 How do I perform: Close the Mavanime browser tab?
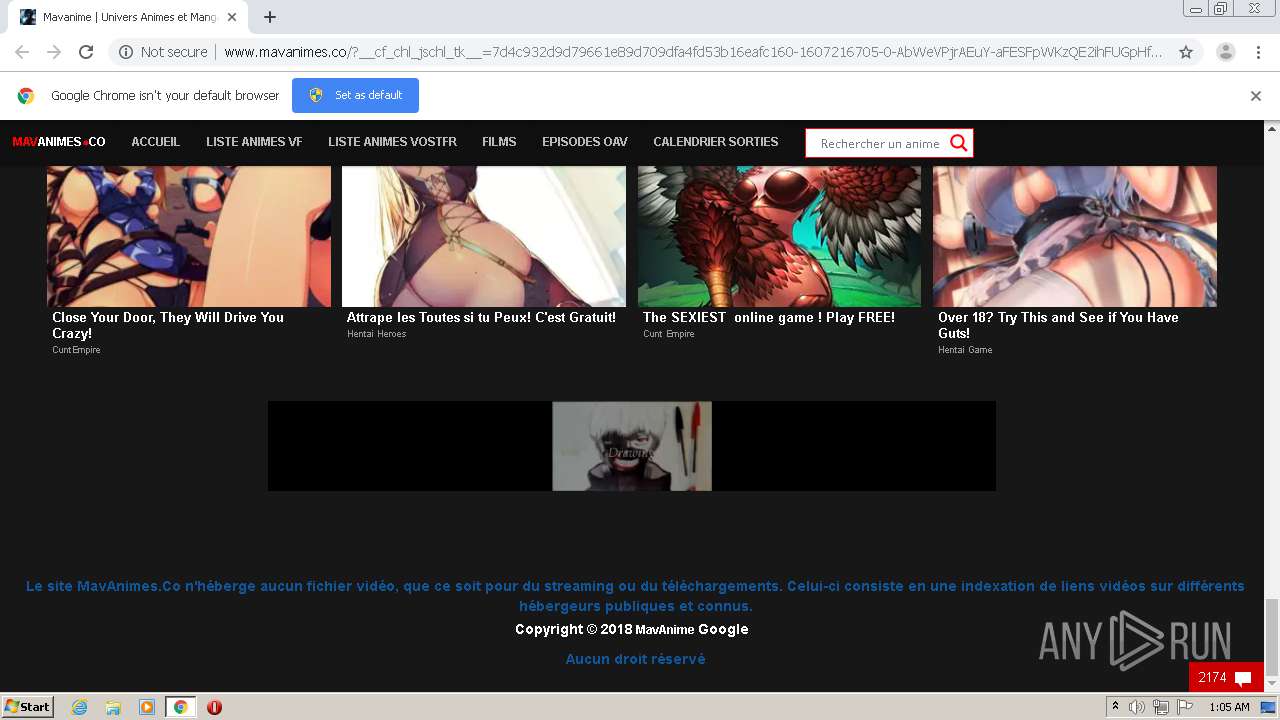[232, 17]
